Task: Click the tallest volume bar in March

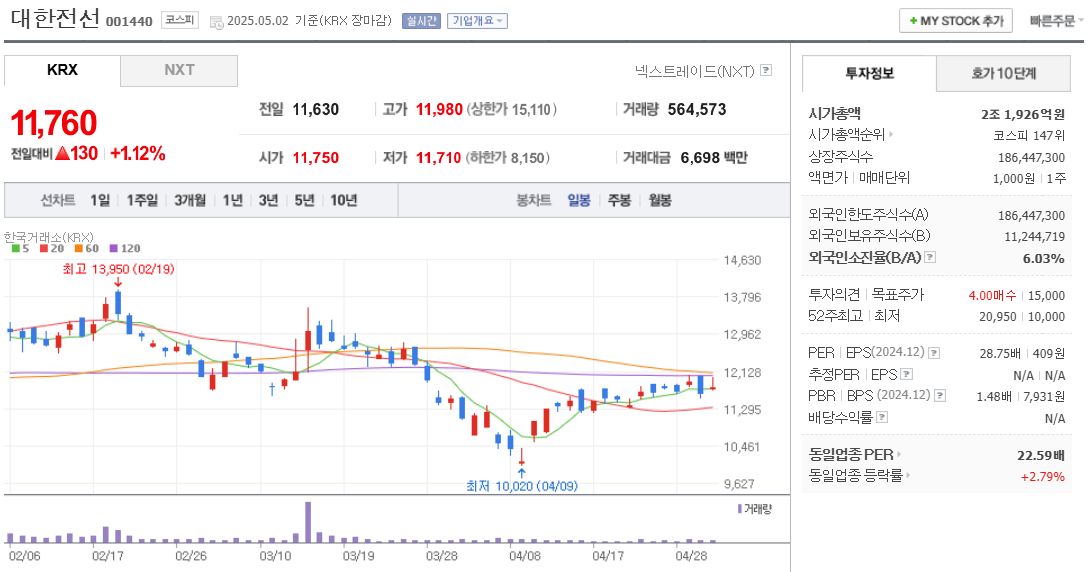Action: pos(308,522)
